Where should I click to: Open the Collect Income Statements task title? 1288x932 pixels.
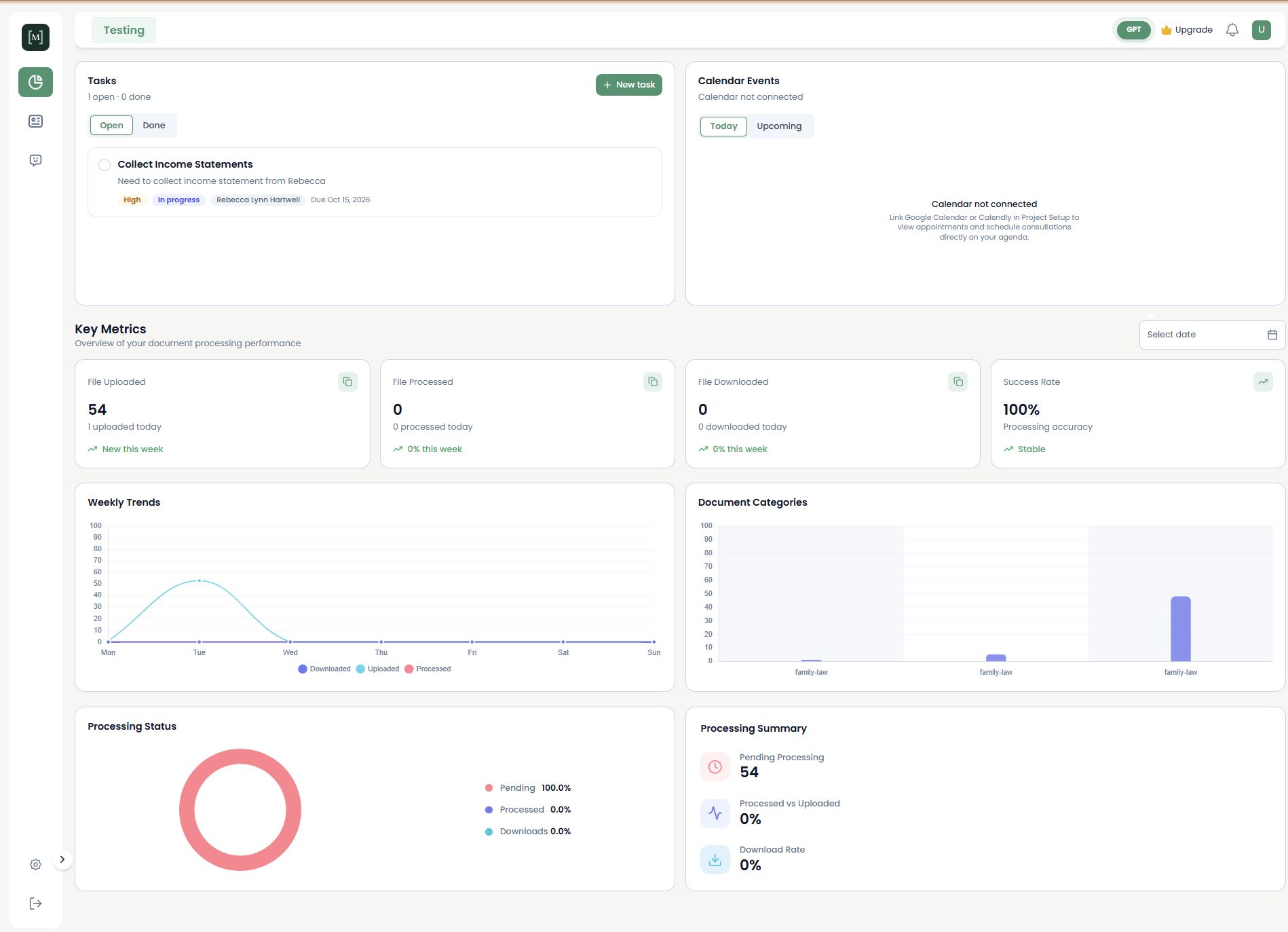coord(185,164)
